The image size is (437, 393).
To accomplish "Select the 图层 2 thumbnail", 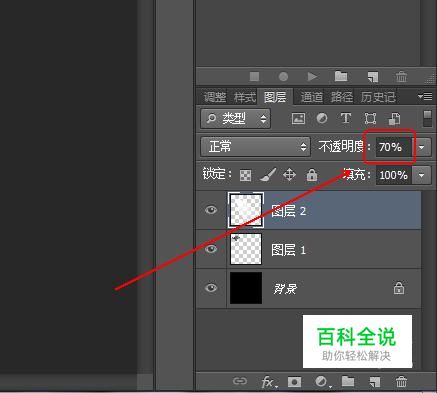I will tap(246, 210).
